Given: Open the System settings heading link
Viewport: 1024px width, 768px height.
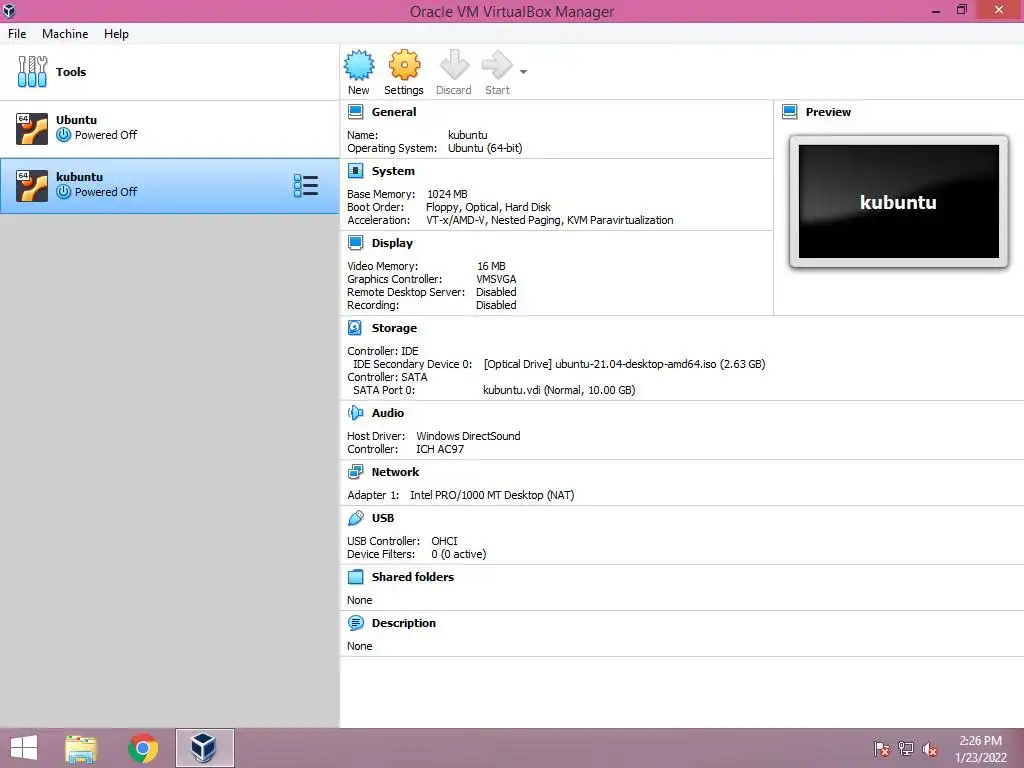Looking at the screenshot, I should click(393, 171).
